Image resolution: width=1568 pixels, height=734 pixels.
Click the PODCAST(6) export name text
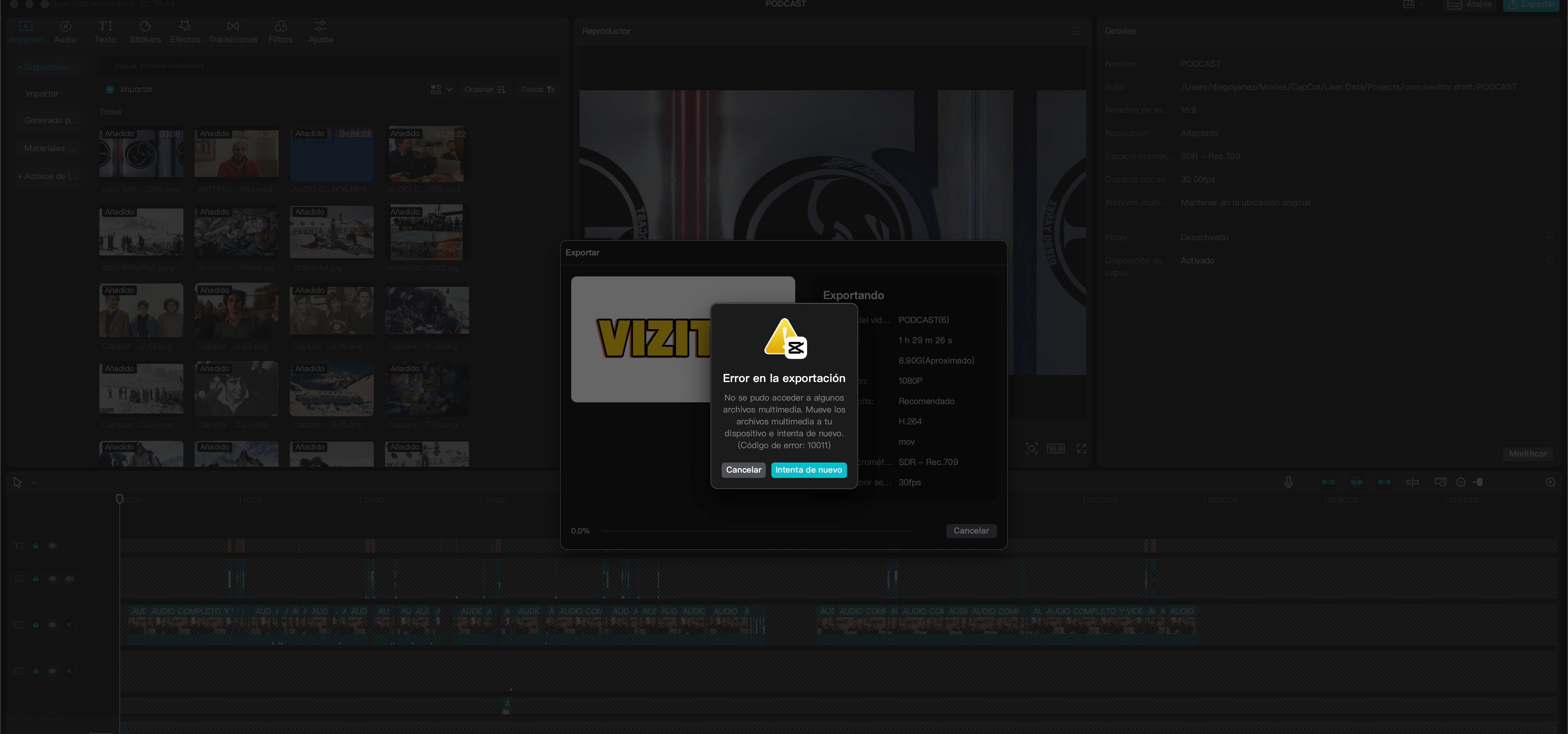pyautogui.click(x=923, y=320)
